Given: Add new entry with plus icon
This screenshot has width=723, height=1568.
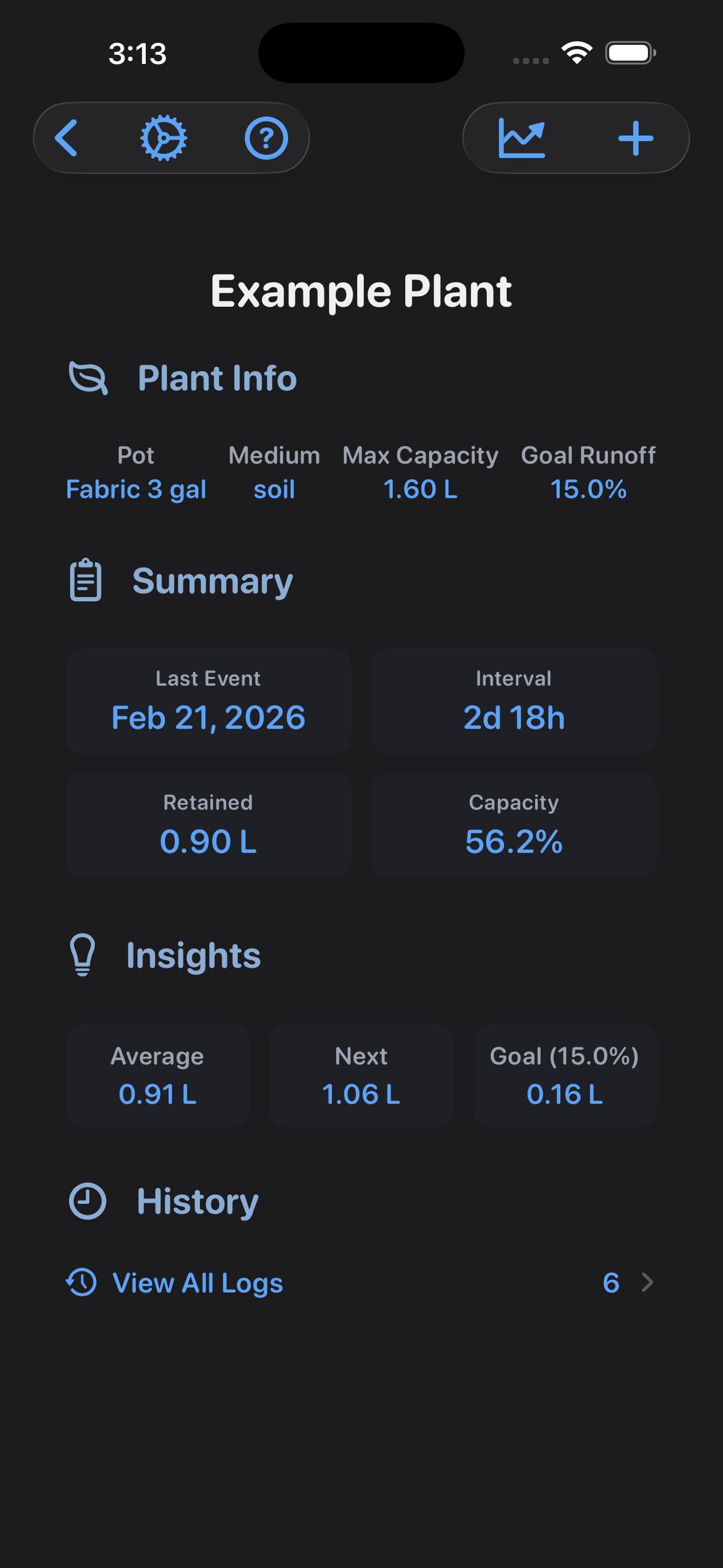Looking at the screenshot, I should pyautogui.click(x=636, y=138).
